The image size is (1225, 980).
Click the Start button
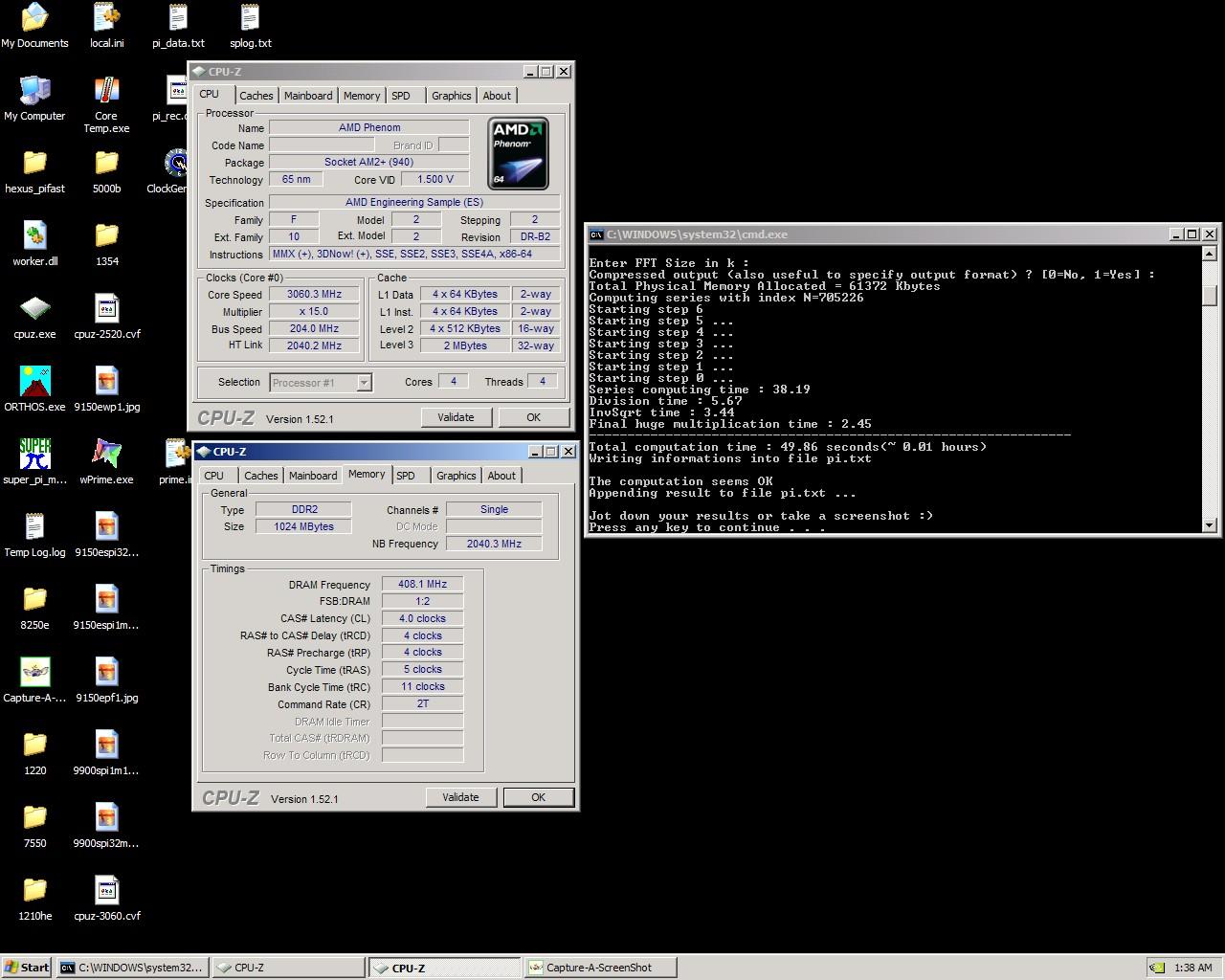27,968
